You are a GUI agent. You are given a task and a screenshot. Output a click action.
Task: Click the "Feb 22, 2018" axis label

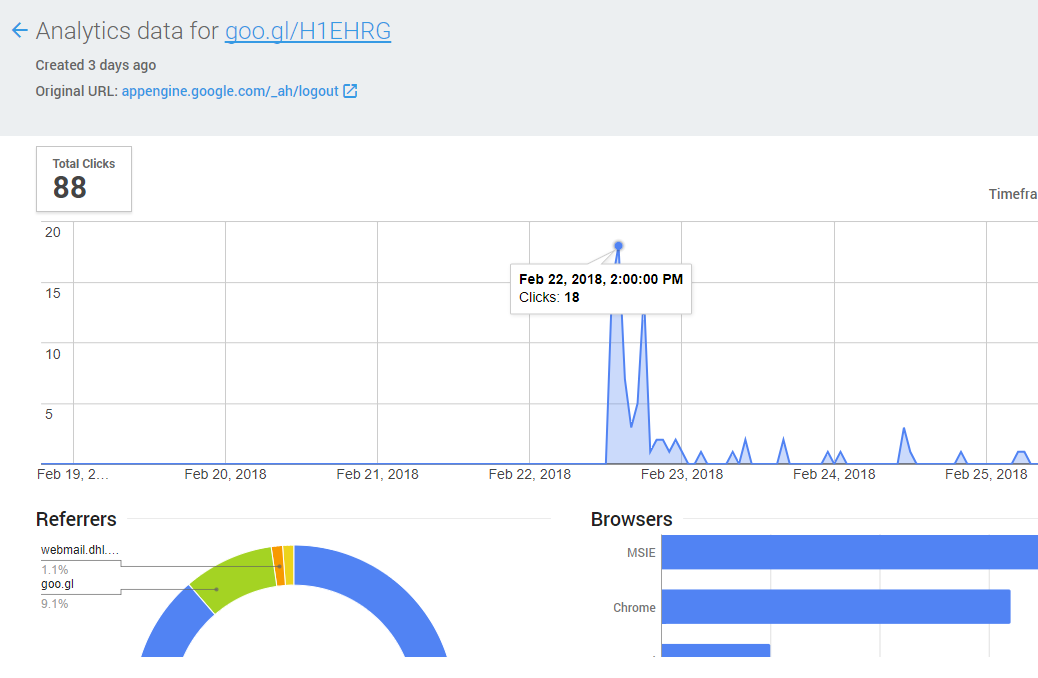530,474
